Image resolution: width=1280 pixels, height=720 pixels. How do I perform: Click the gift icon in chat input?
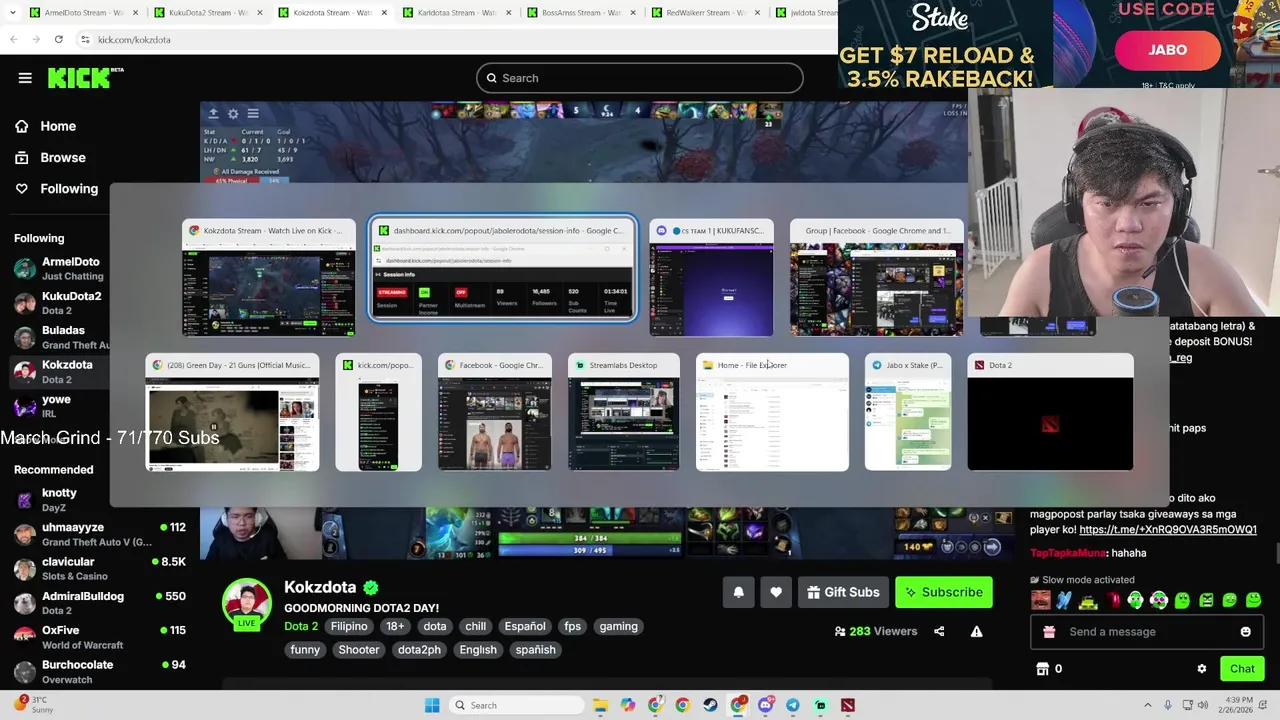pyautogui.click(x=1048, y=632)
